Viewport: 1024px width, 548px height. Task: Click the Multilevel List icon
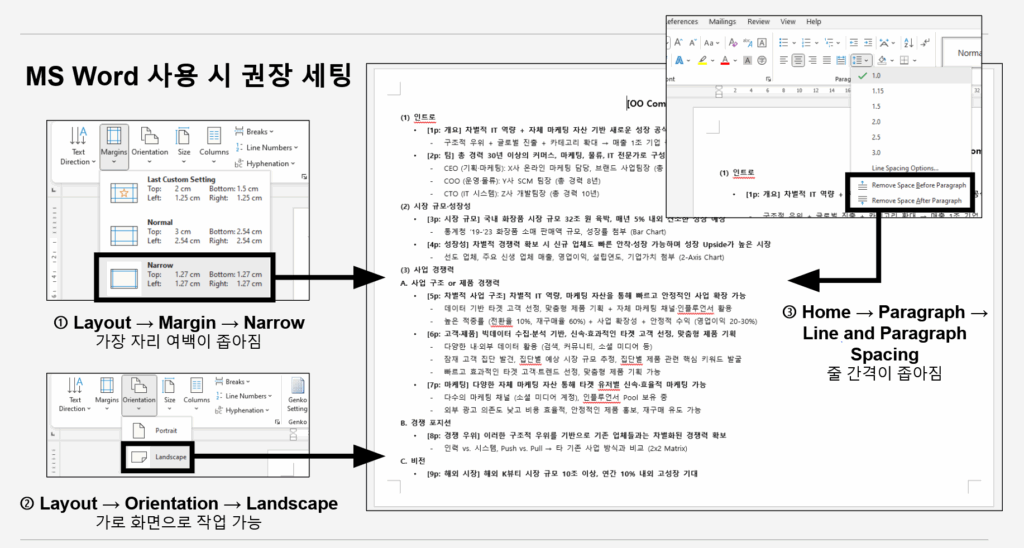pos(829,42)
